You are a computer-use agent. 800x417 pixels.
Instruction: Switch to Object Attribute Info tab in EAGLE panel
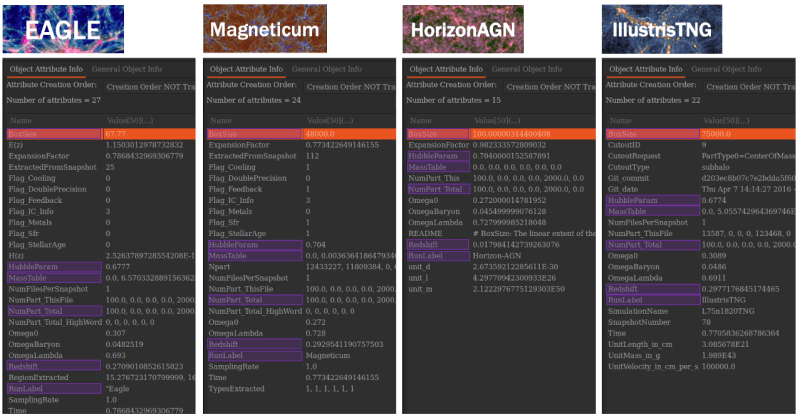(x=46, y=69)
